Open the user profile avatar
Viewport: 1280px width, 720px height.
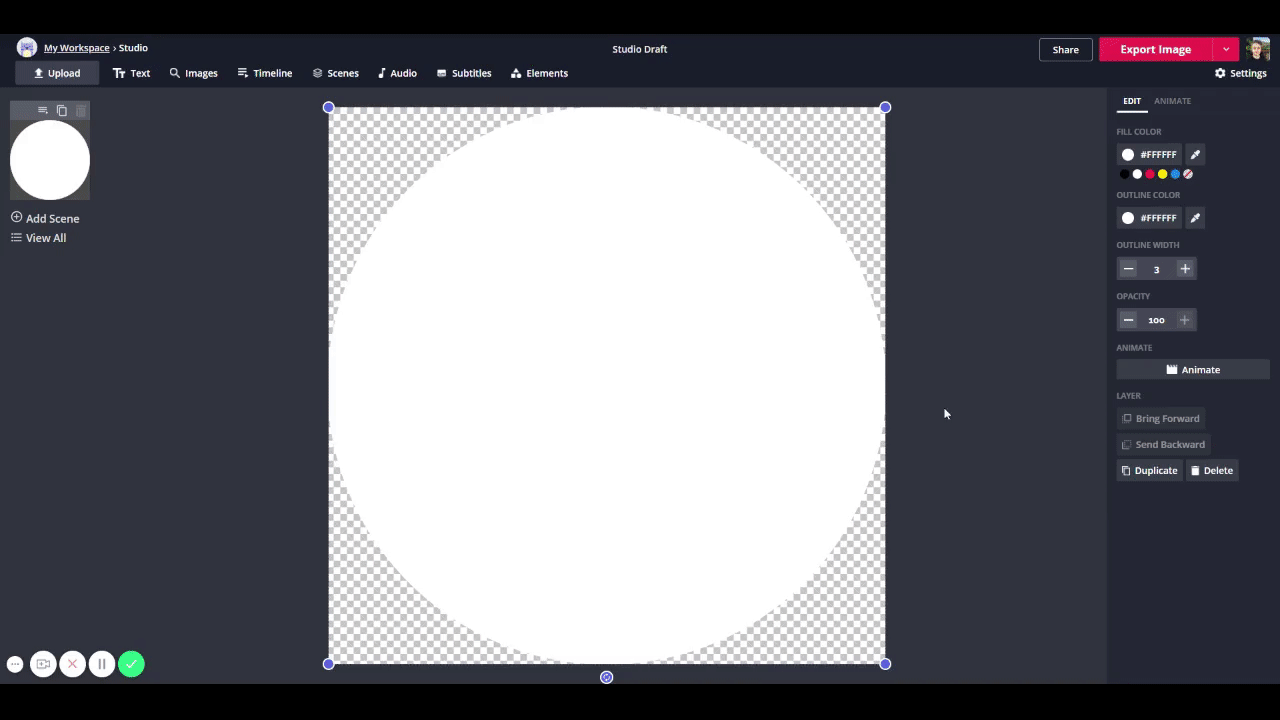click(x=1258, y=49)
